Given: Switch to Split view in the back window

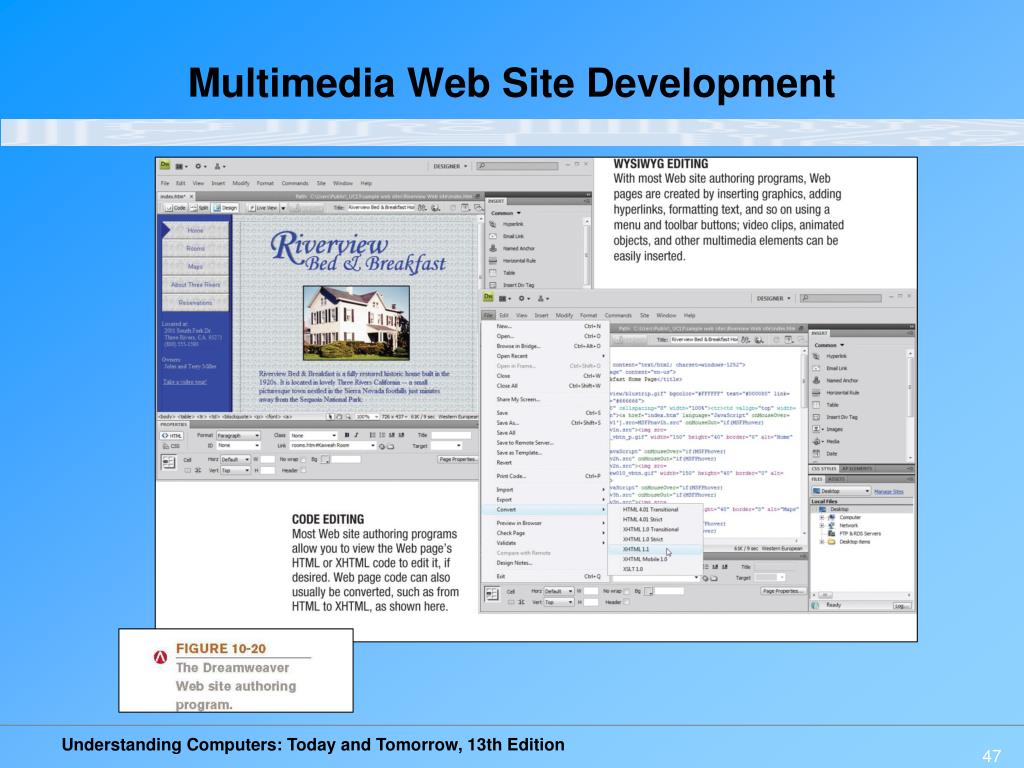Looking at the screenshot, I should [x=199, y=208].
